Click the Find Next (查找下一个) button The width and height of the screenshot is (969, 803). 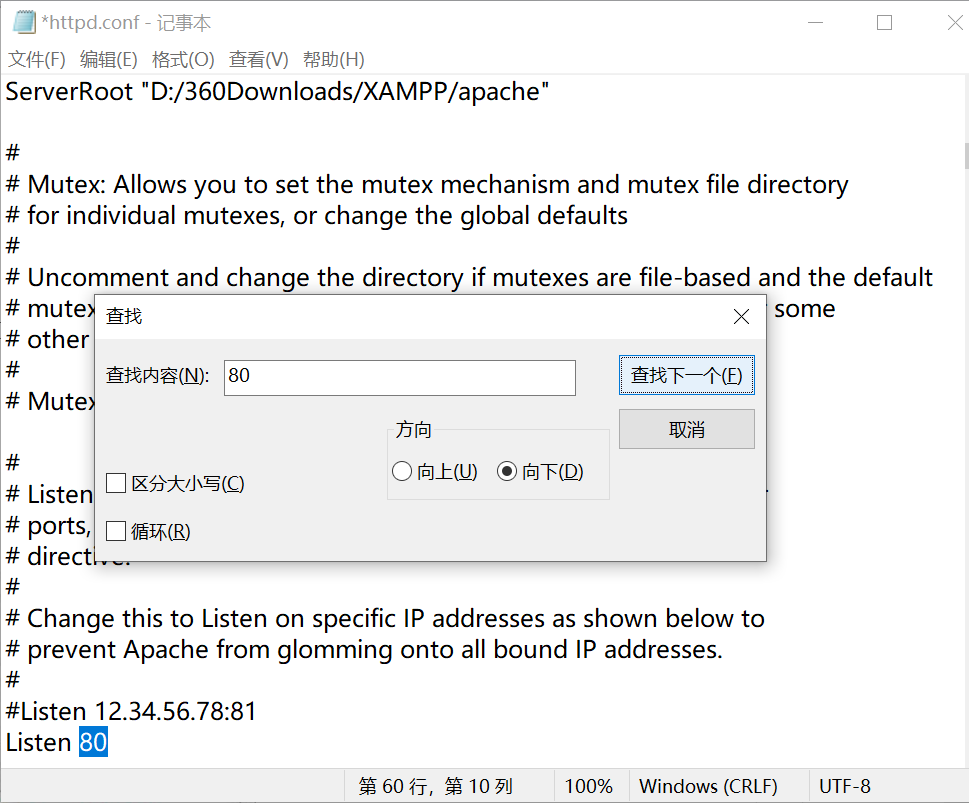(x=686, y=377)
